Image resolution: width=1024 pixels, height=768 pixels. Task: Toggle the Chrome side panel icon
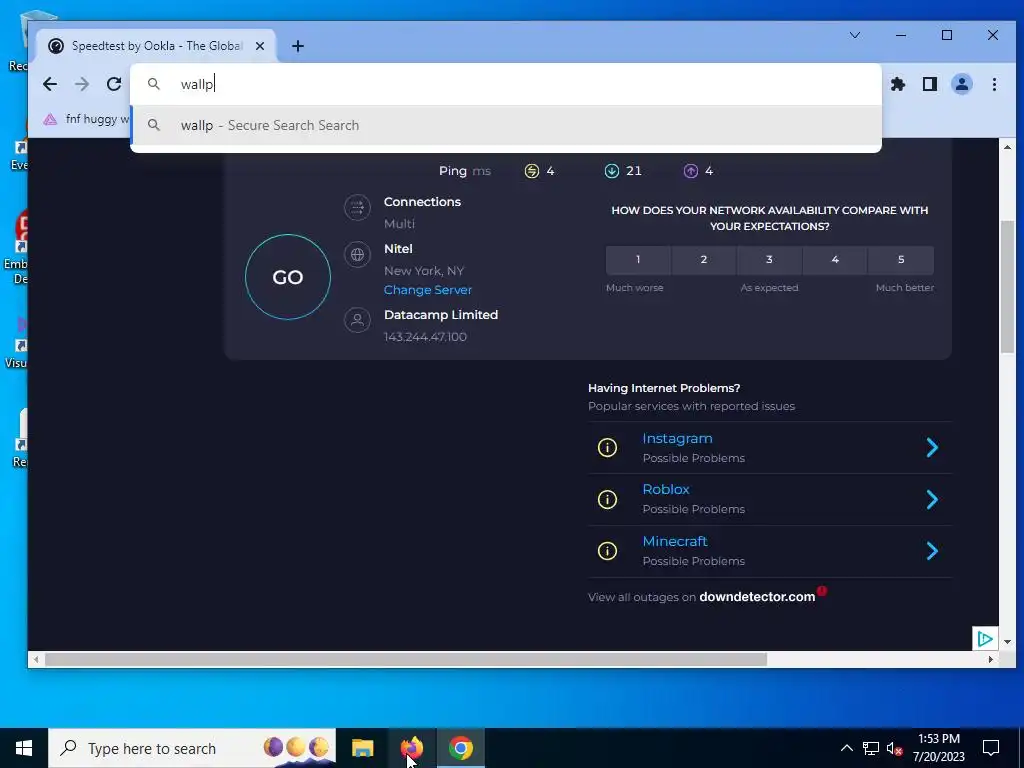929,84
